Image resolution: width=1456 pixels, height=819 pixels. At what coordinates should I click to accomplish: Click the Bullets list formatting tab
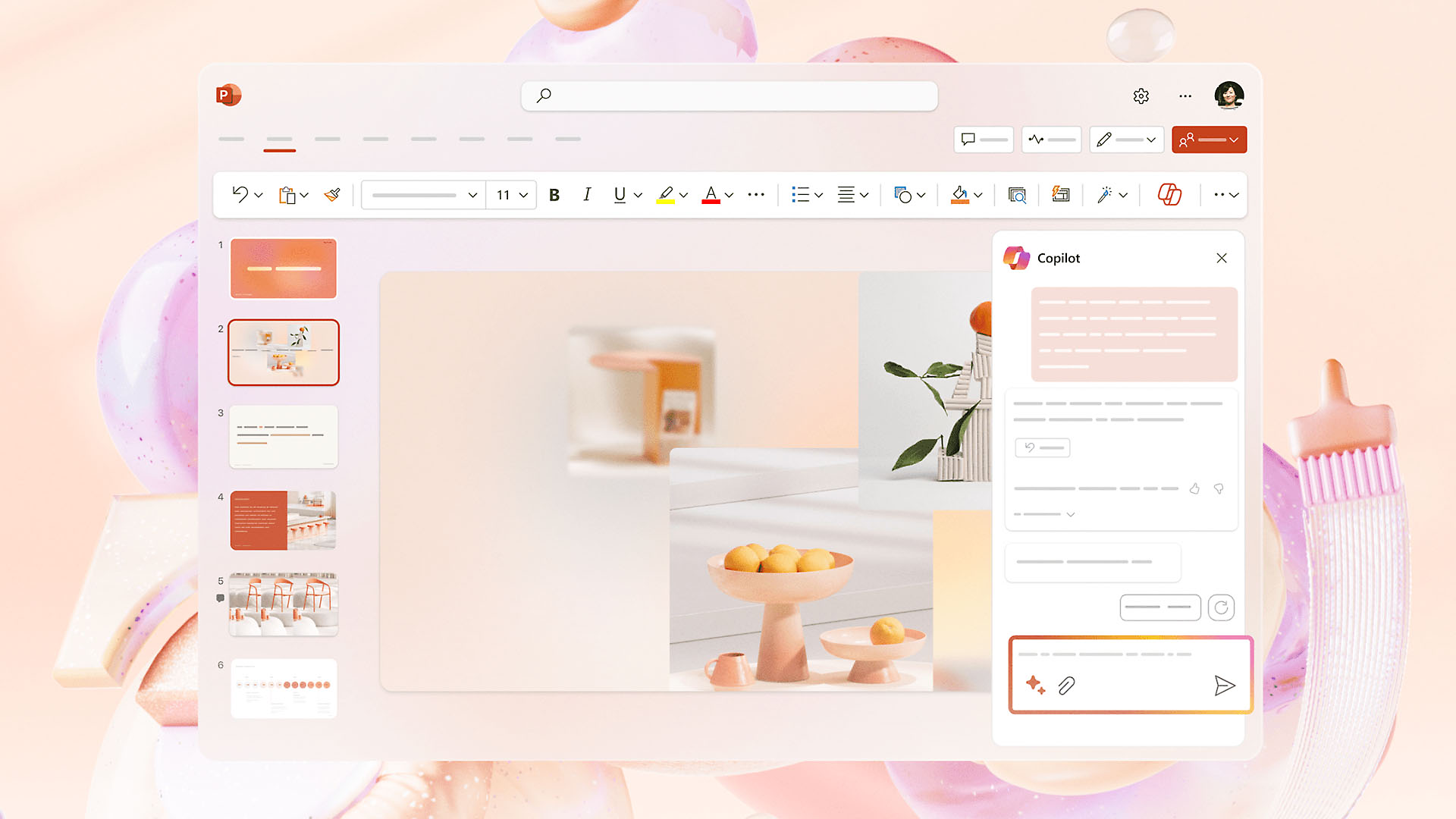pos(800,194)
